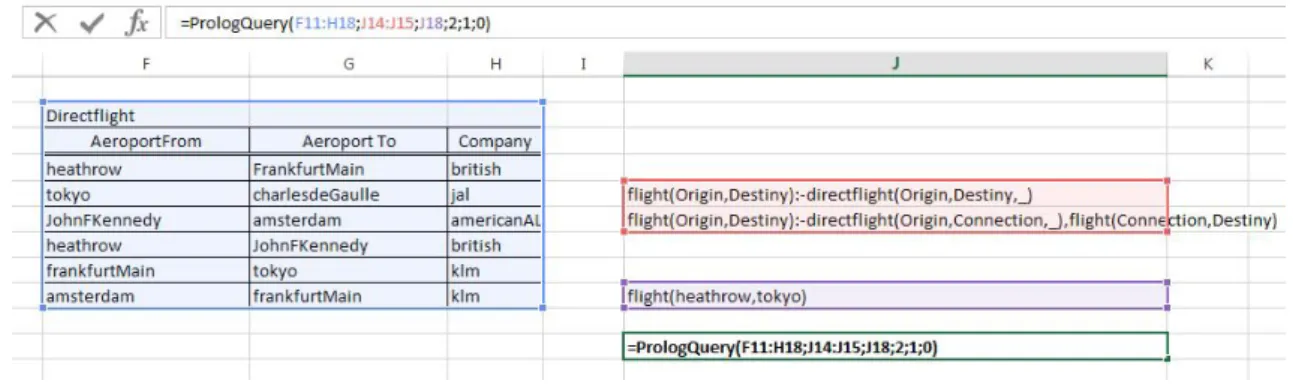Select the amsterdam destination cell in the americanAL row
This screenshot has height=384, width=1293.
tap(348, 219)
